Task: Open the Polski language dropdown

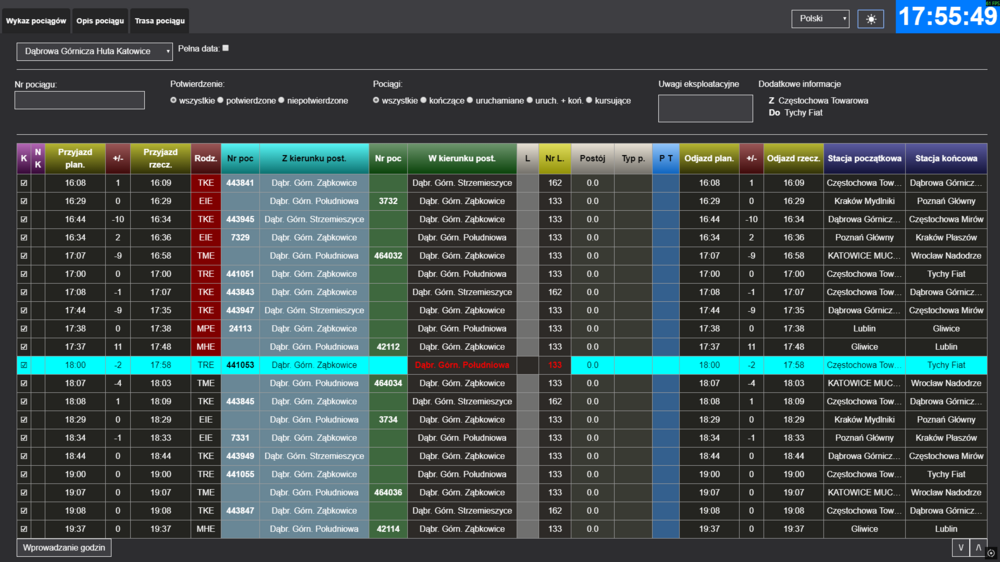Action: pyautogui.click(x=820, y=19)
